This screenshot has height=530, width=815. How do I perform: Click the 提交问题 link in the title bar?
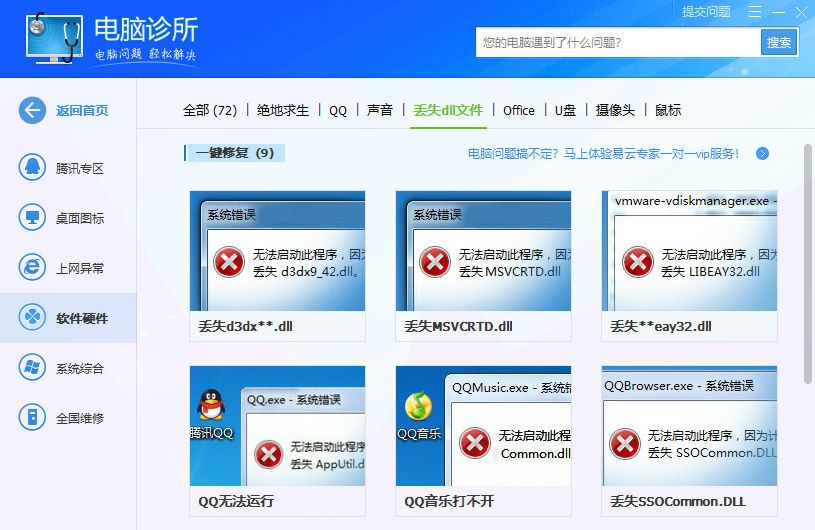pos(706,12)
